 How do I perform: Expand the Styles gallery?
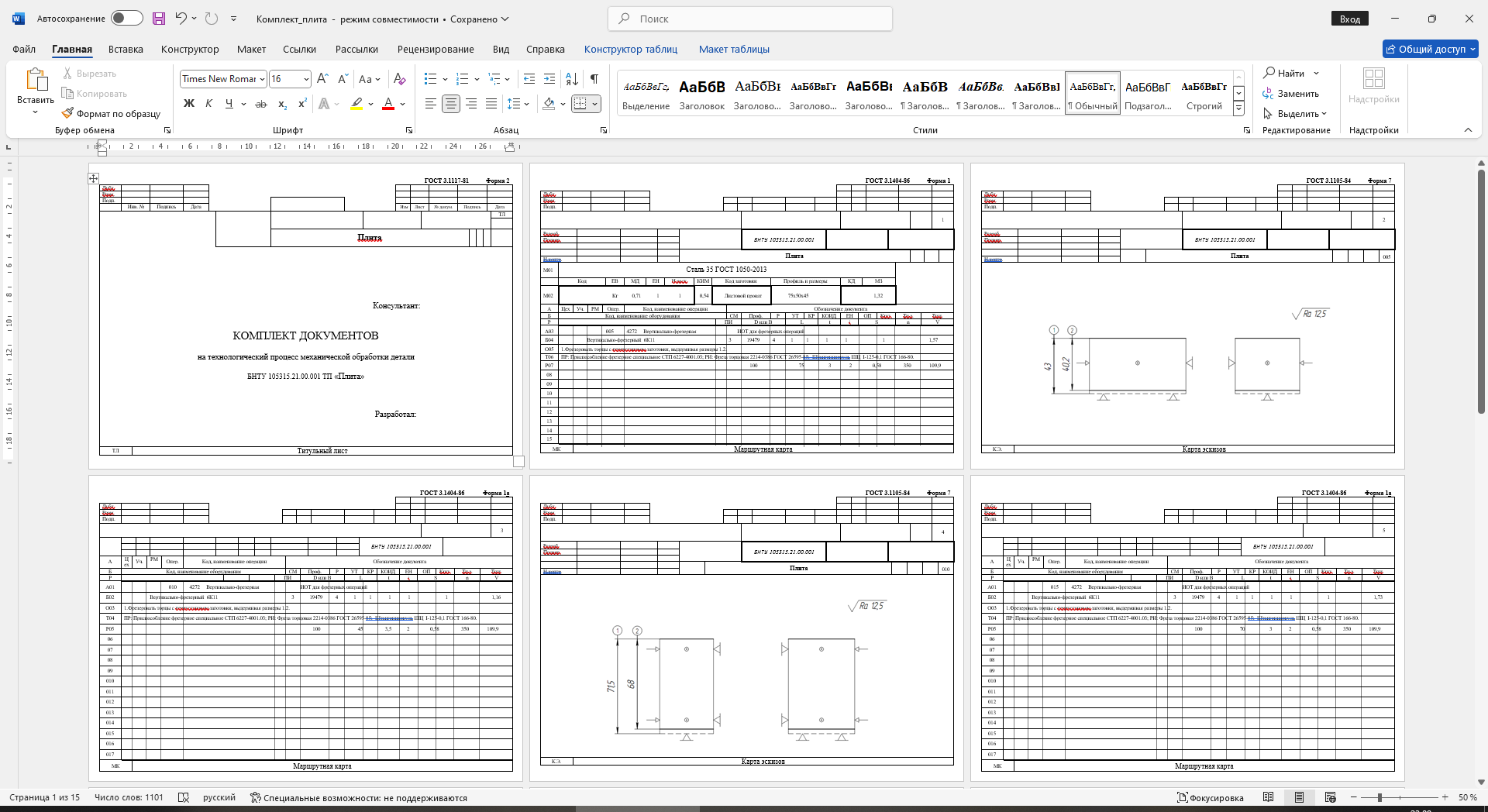[1238, 109]
